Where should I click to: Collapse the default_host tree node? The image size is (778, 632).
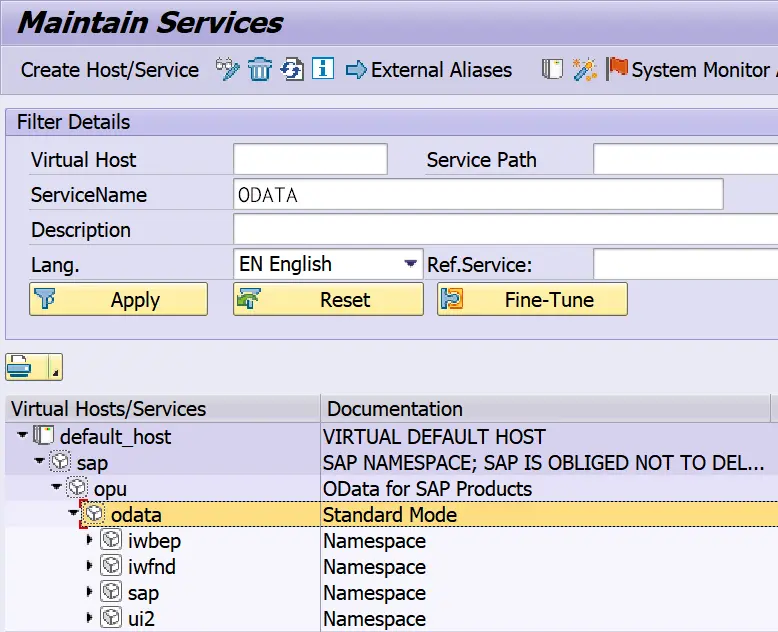click(x=22, y=436)
